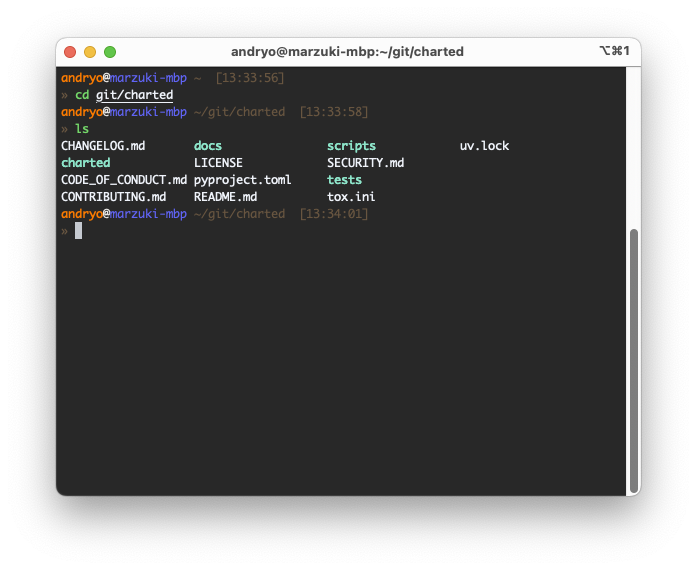The width and height of the screenshot is (697, 570).
Task: Click the LICENSE file name
Action: [x=218, y=163]
